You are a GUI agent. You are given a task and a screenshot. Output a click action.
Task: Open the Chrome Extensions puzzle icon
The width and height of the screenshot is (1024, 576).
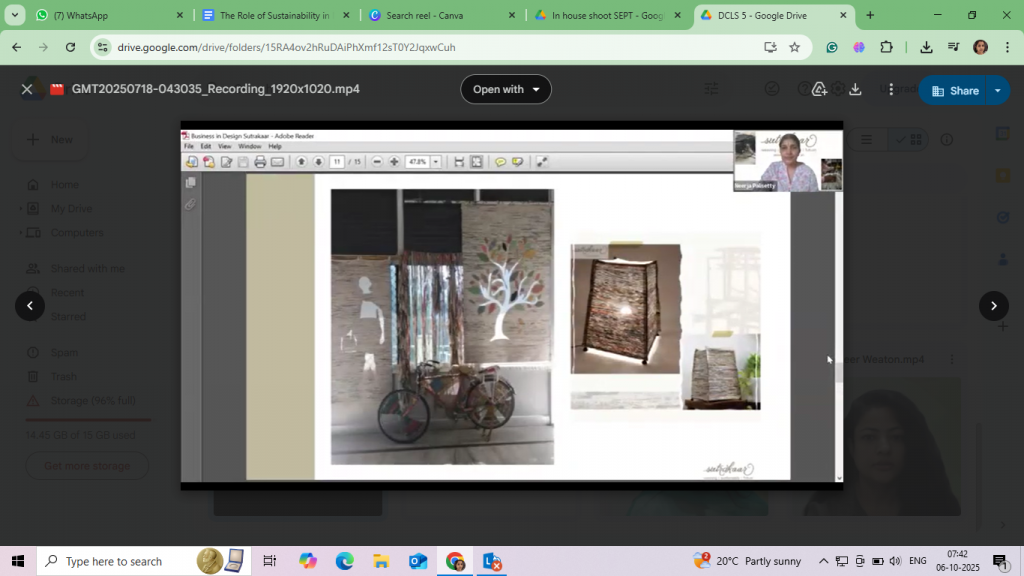(x=886, y=47)
